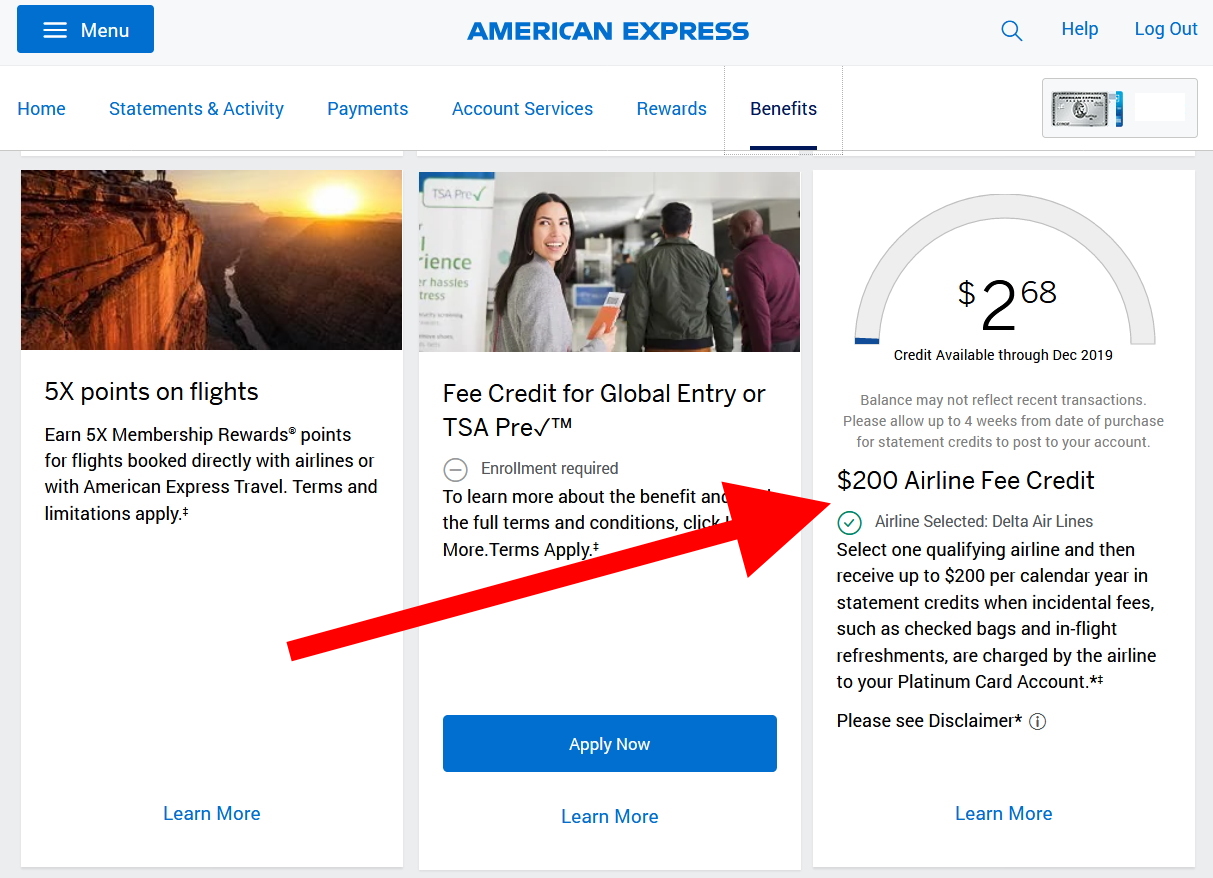Toggle the Airline Selected: Delta Air Lines checkmark

[849, 522]
